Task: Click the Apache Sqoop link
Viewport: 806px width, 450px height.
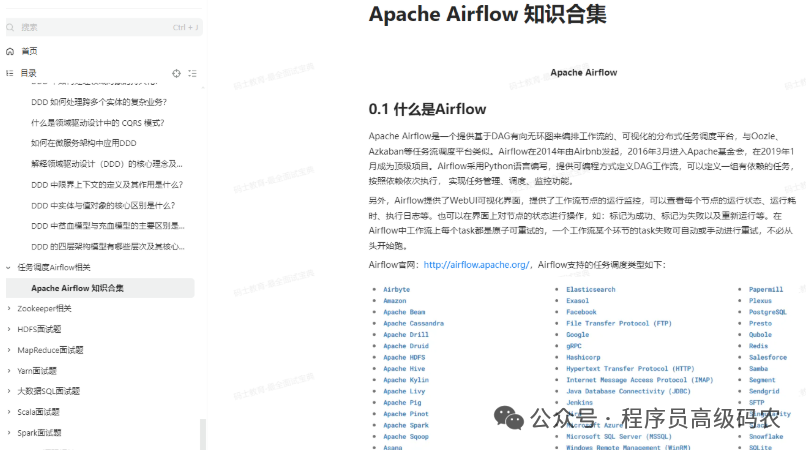Action: (x=406, y=437)
